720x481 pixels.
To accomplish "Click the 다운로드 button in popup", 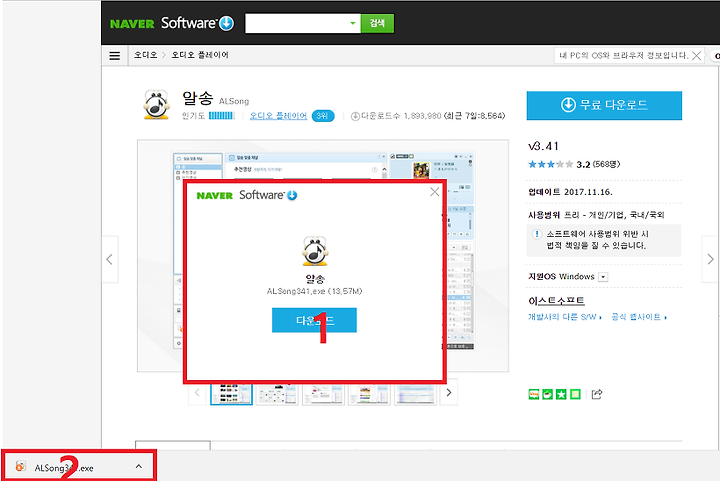I will click(x=314, y=320).
